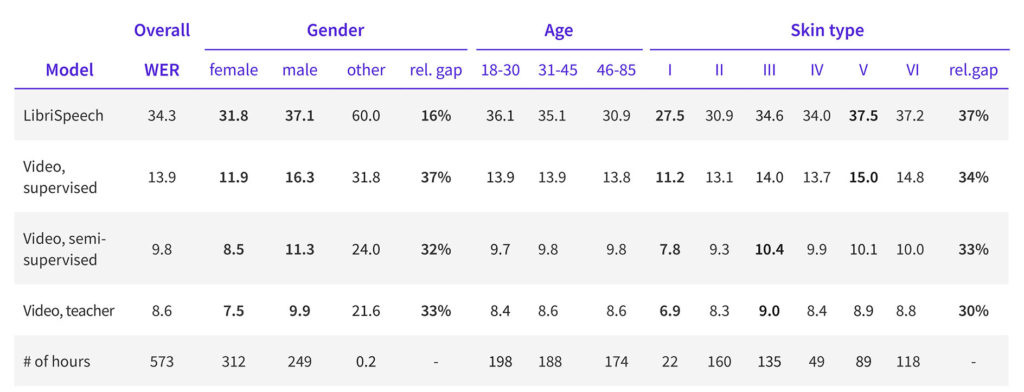Select the Video, supervised row label

60,177
